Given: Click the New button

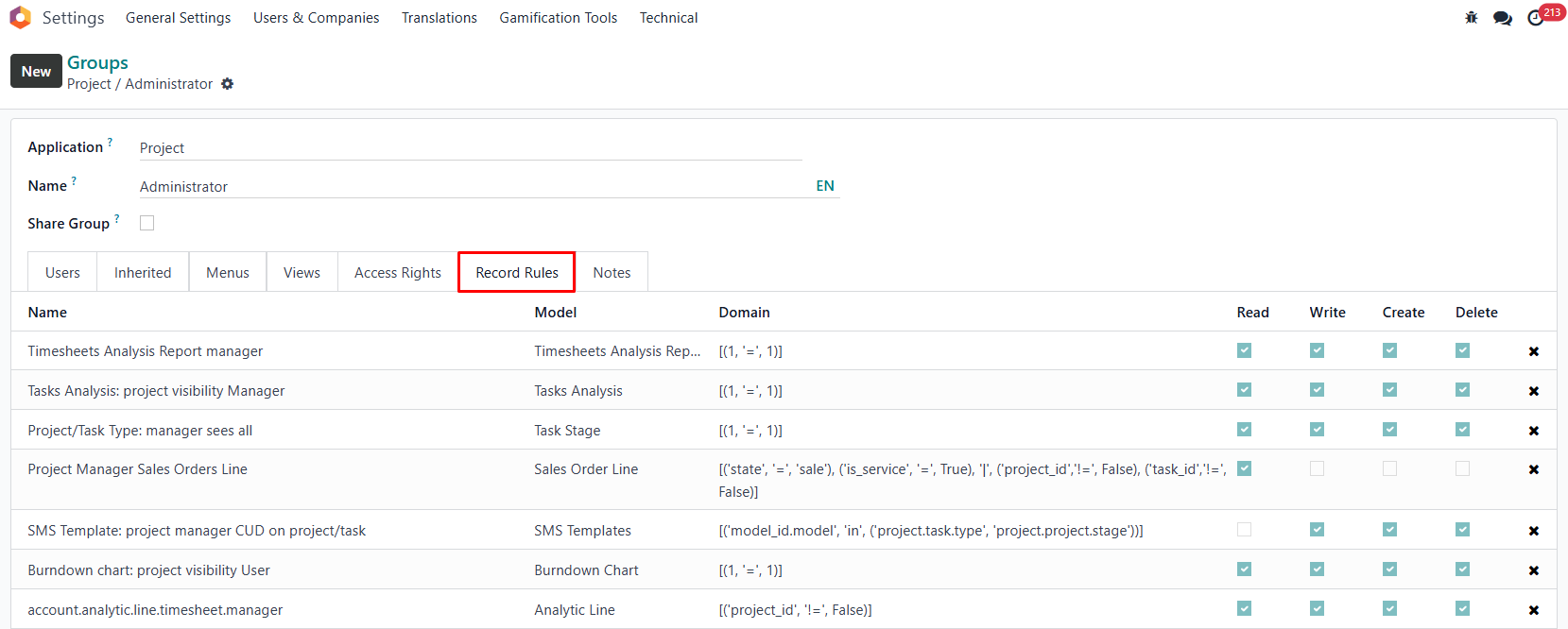Looking at the screenshot, I should (36, 71).
